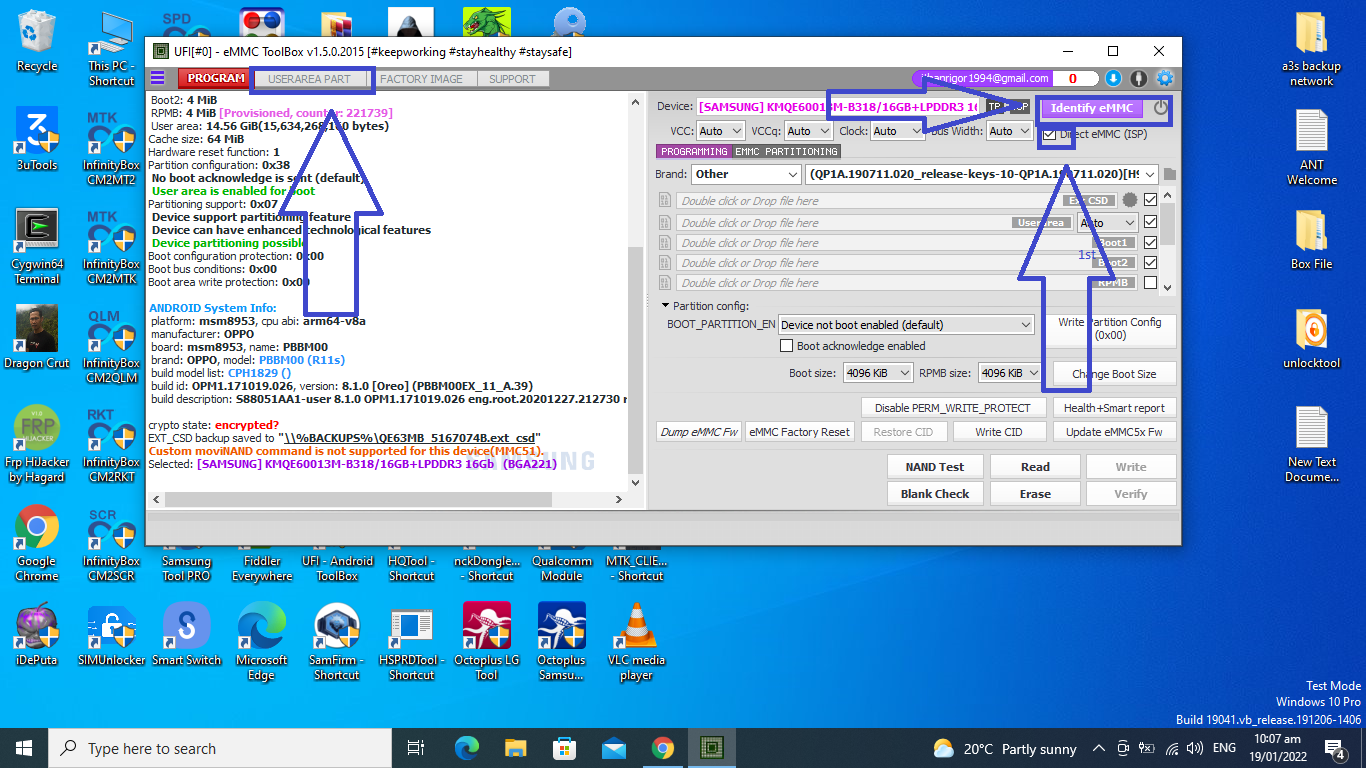The height and width of the screenshot is (768, 1366).
Task: Open the Boot size dropdown
Action: pos(877,373)
